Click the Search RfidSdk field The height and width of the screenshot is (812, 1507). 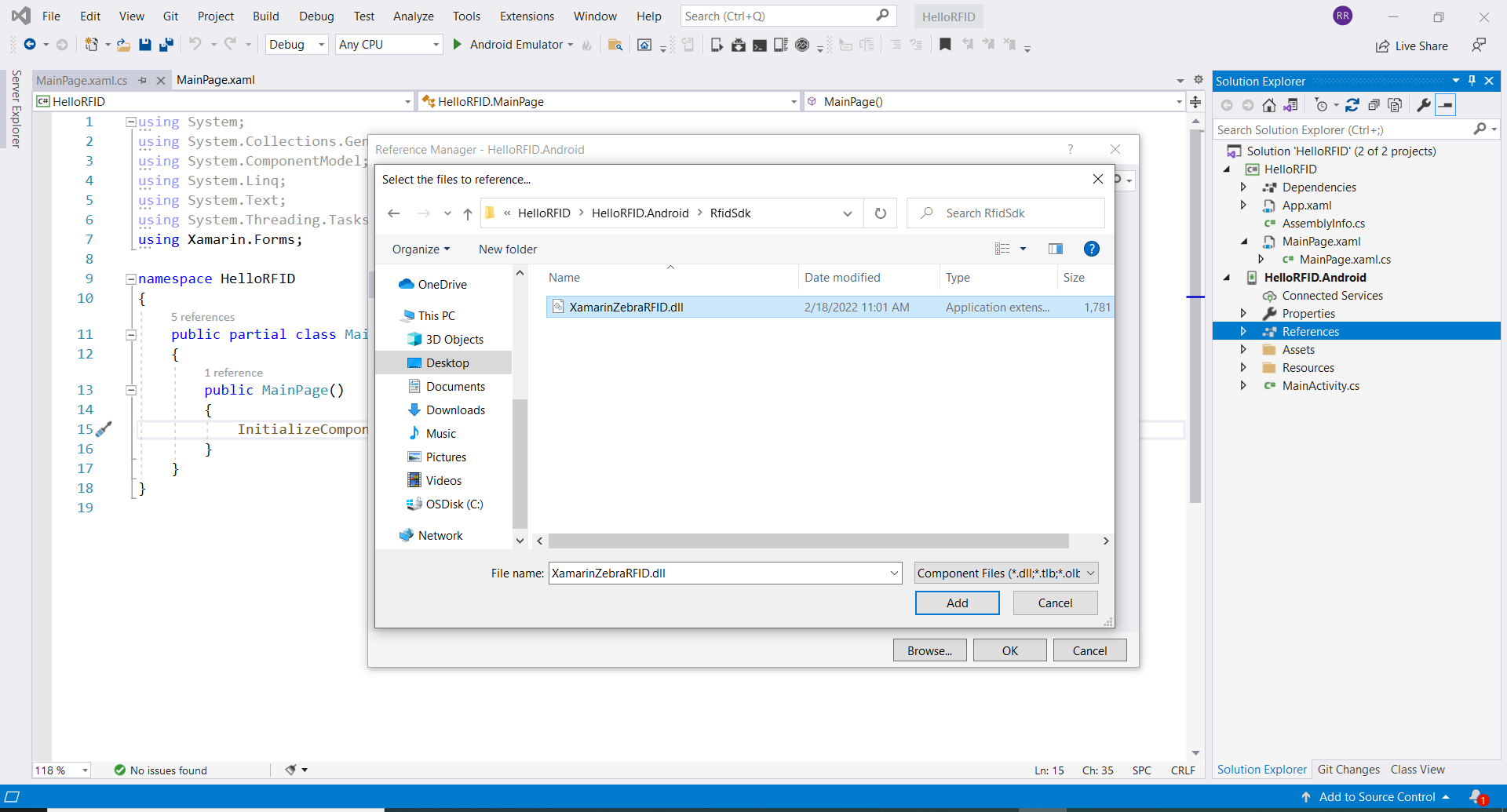[1005, 213]
